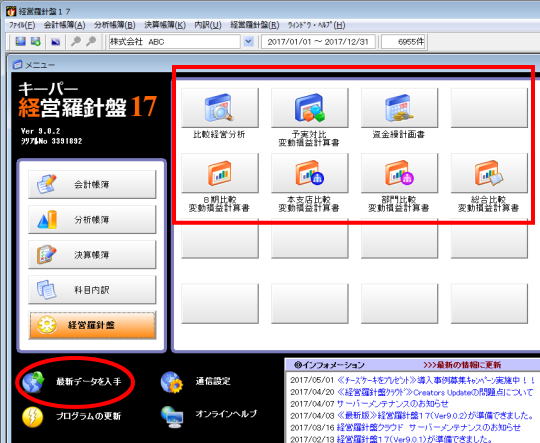Open the Creators Updateの問題点 news link
The height and width of the screenshot is (443, 540).
[435, 392]
